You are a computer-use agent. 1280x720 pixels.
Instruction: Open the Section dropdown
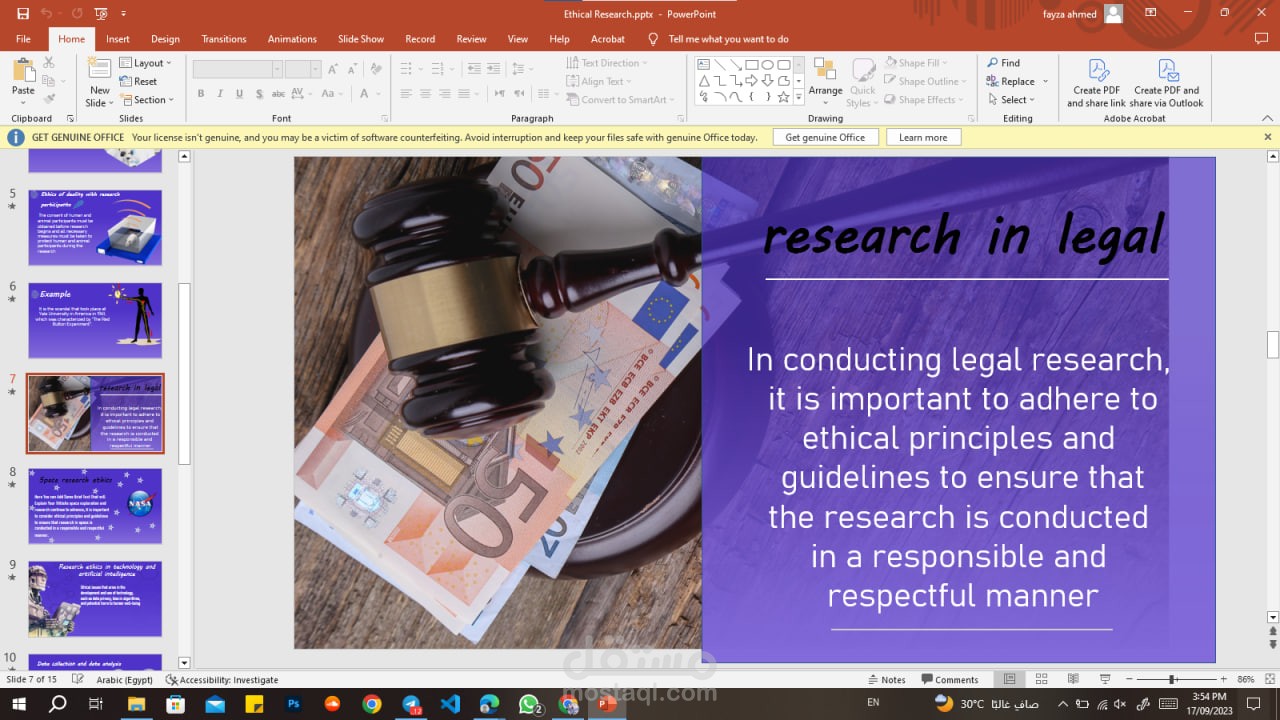click(146, 100)
